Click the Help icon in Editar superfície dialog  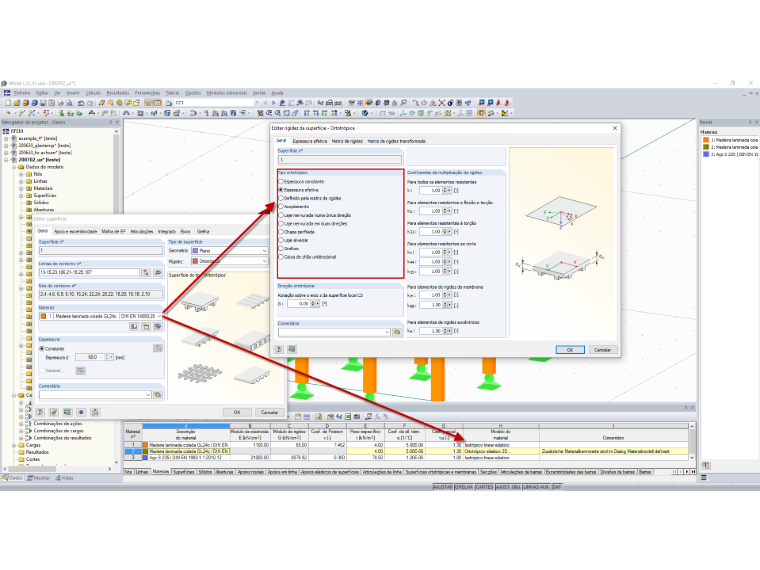point(40,412)
